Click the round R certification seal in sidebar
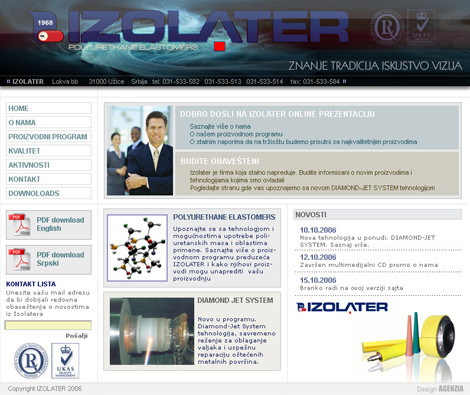The height and width of the screenshot is (395, 470). (31, 361)
